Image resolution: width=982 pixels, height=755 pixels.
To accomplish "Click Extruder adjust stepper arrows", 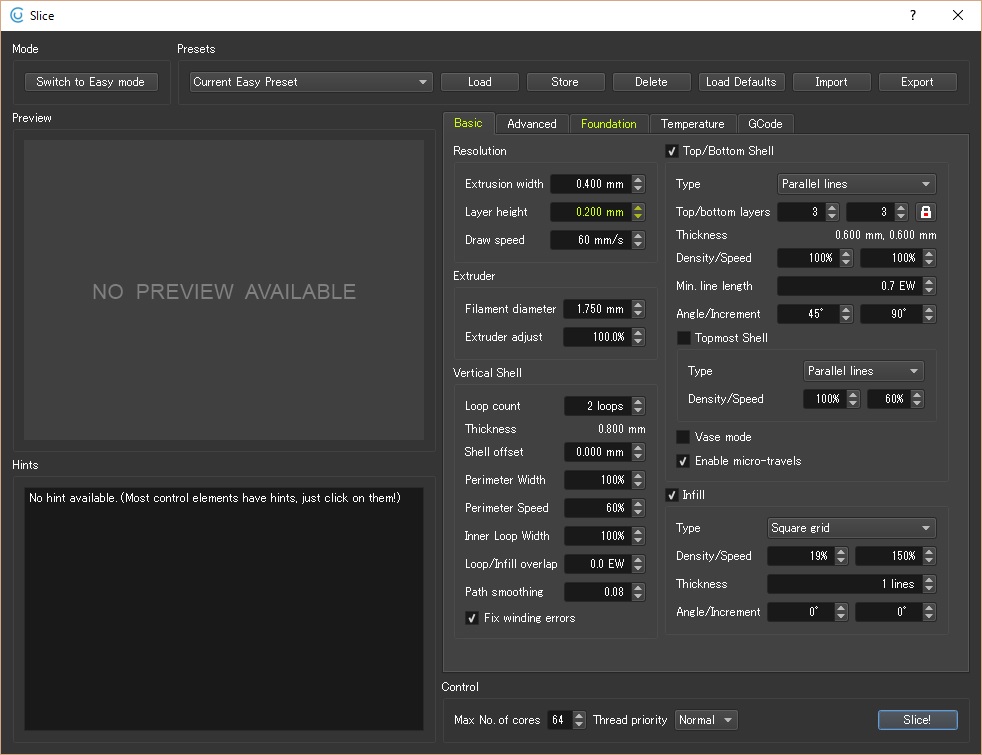I will 638,337.
